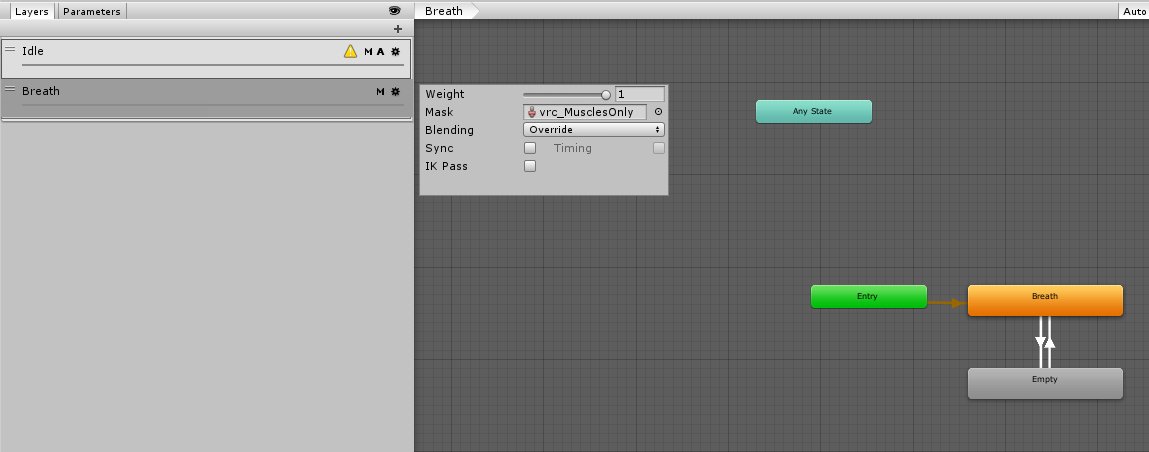Click the Breath layer drag handle

[x=10, y=89]
